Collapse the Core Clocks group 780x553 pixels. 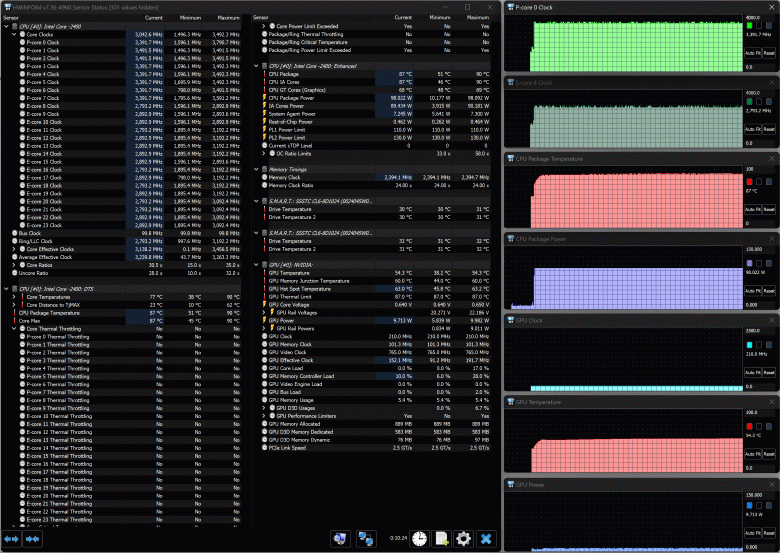(x=14, y=34)
